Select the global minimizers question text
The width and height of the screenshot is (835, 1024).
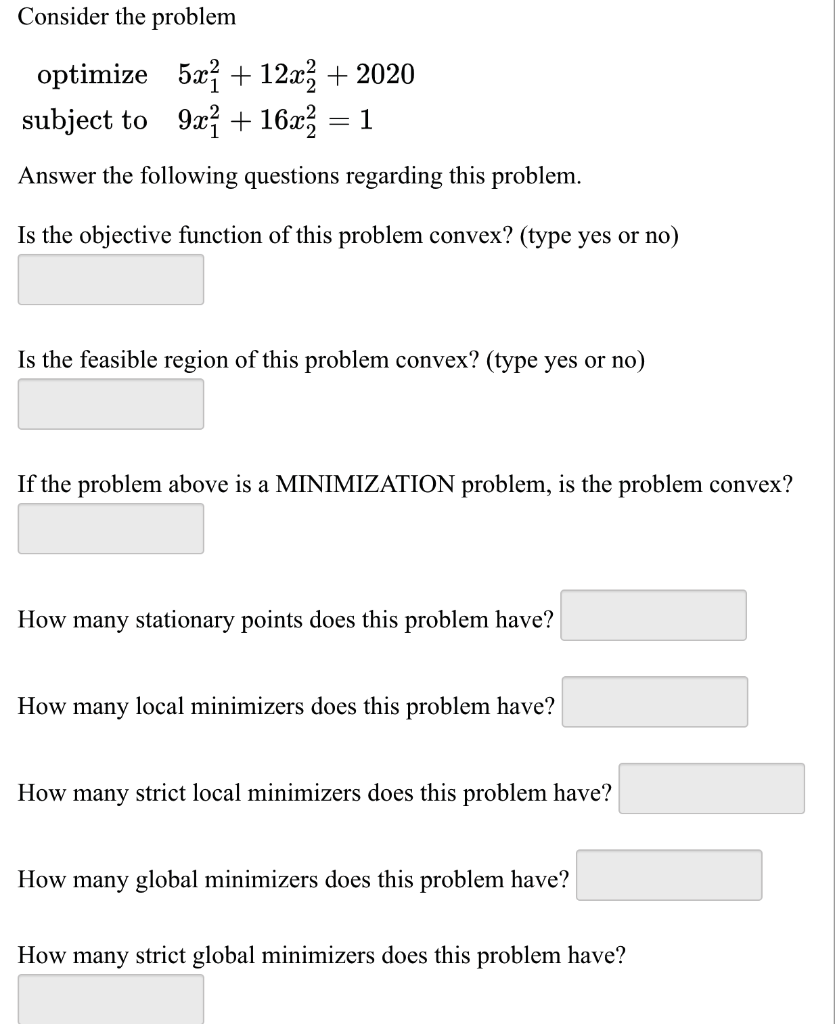[293, 880]
